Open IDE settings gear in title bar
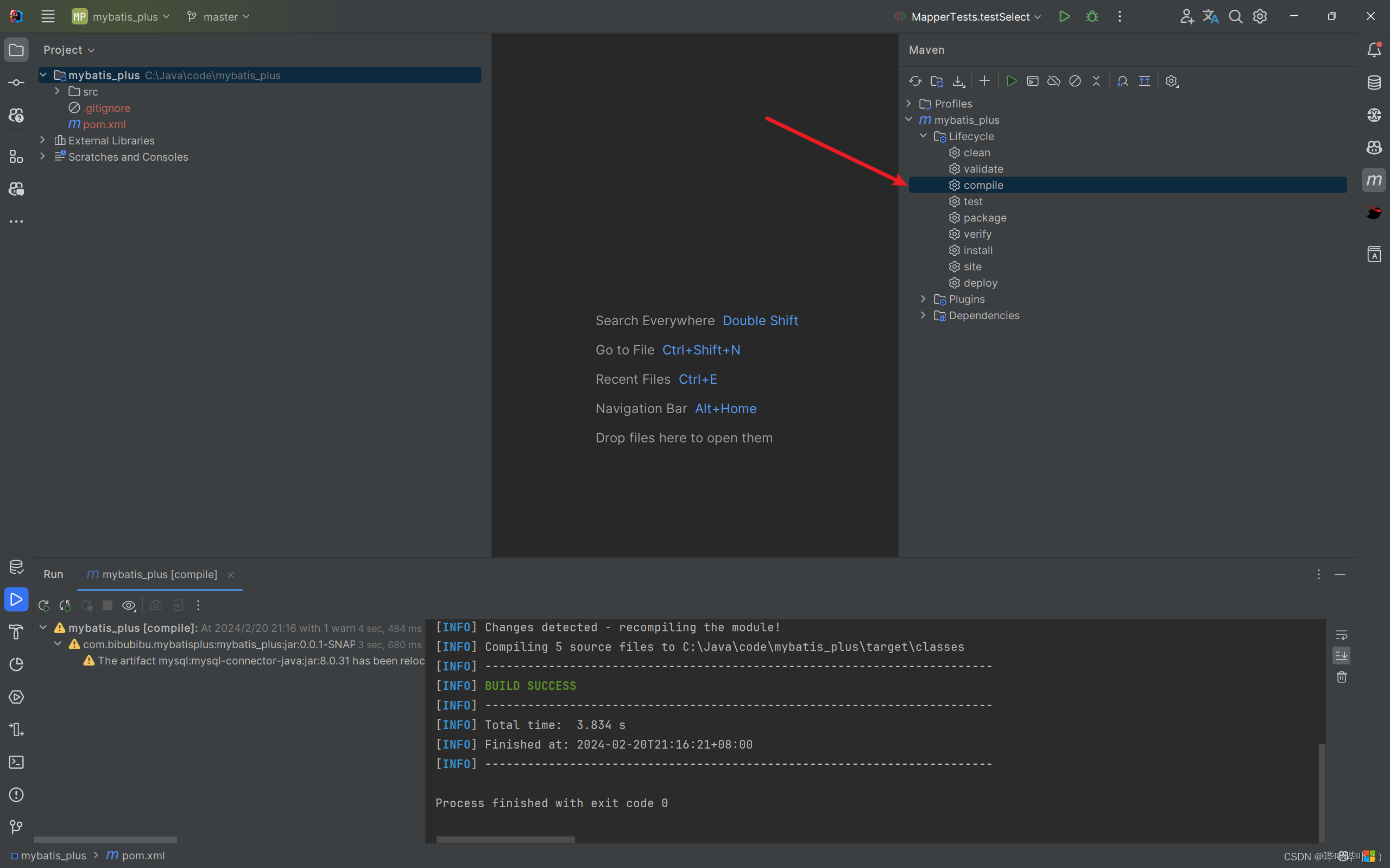 (x=1260, y=17)
